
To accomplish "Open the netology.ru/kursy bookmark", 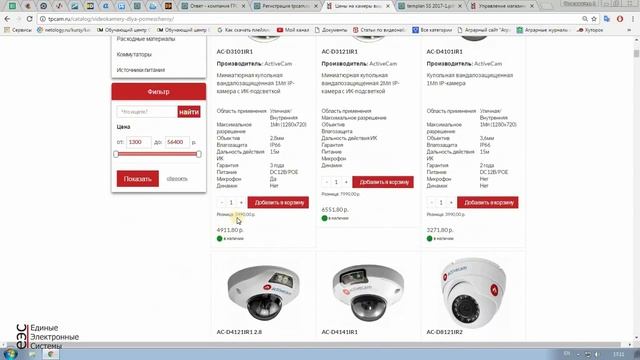I will click(63, 30).
